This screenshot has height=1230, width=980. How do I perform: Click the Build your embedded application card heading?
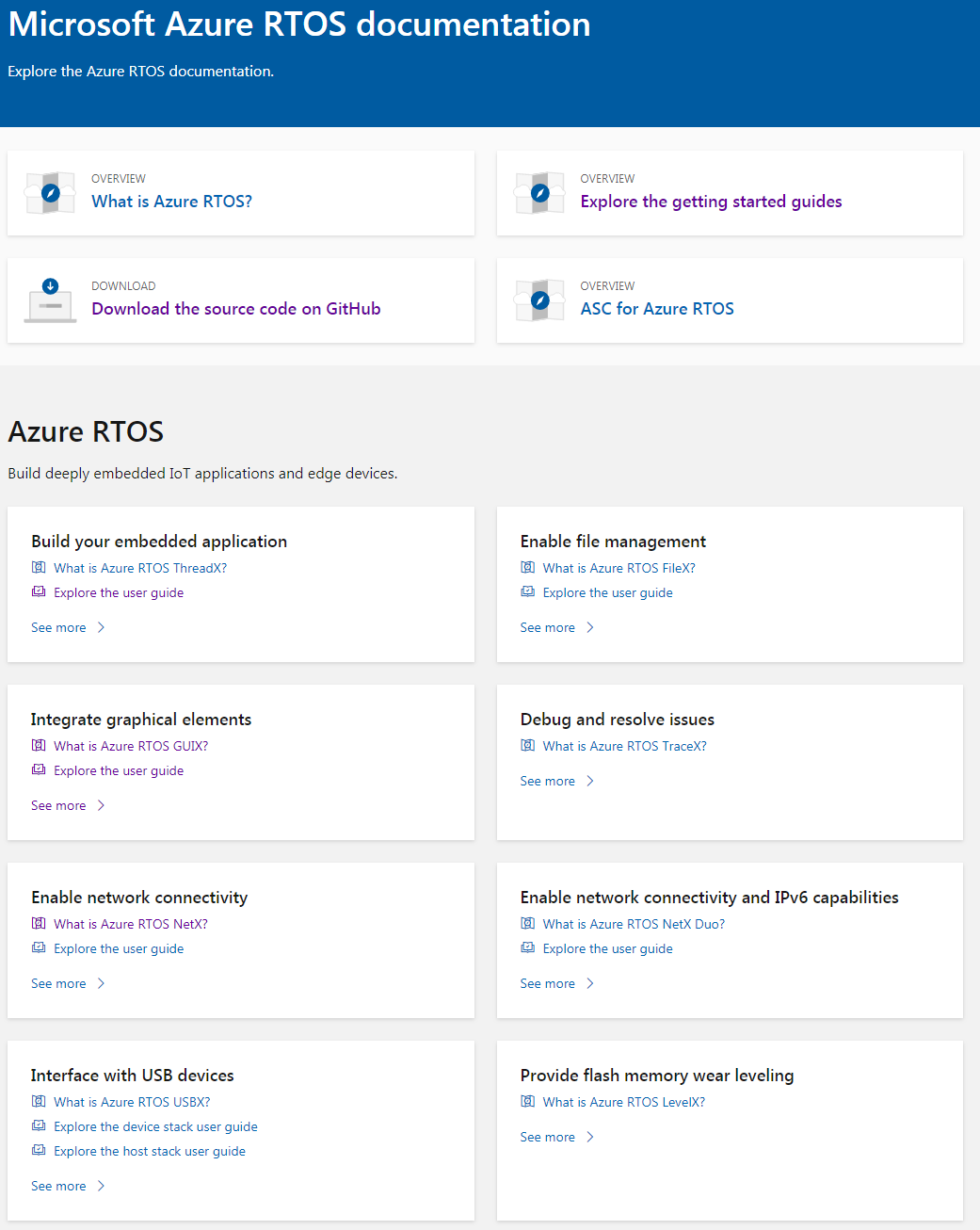159,542
